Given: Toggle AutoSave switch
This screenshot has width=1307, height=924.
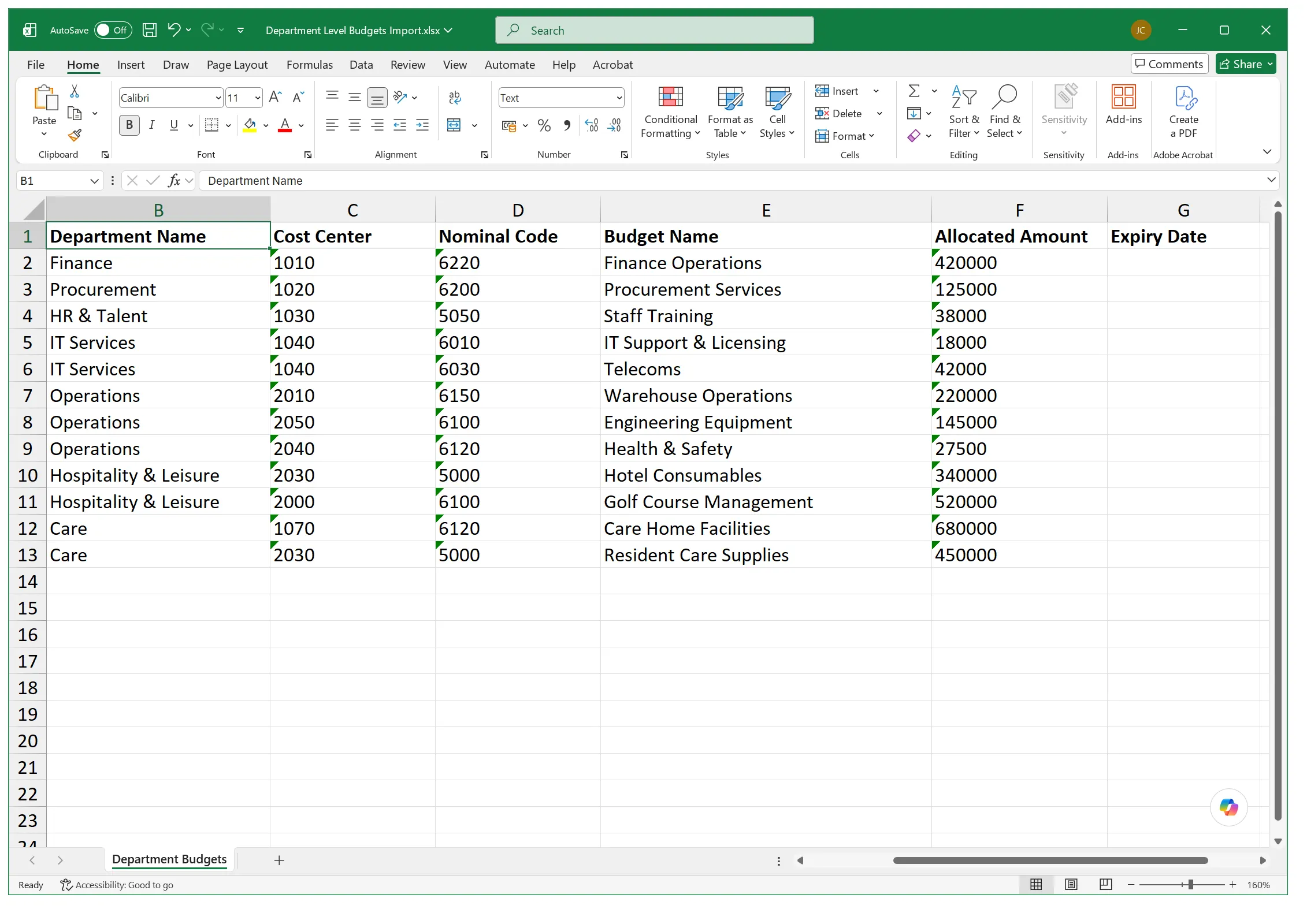Looking at the screenshot, I should pyautogui.click(x=113, y=30).
